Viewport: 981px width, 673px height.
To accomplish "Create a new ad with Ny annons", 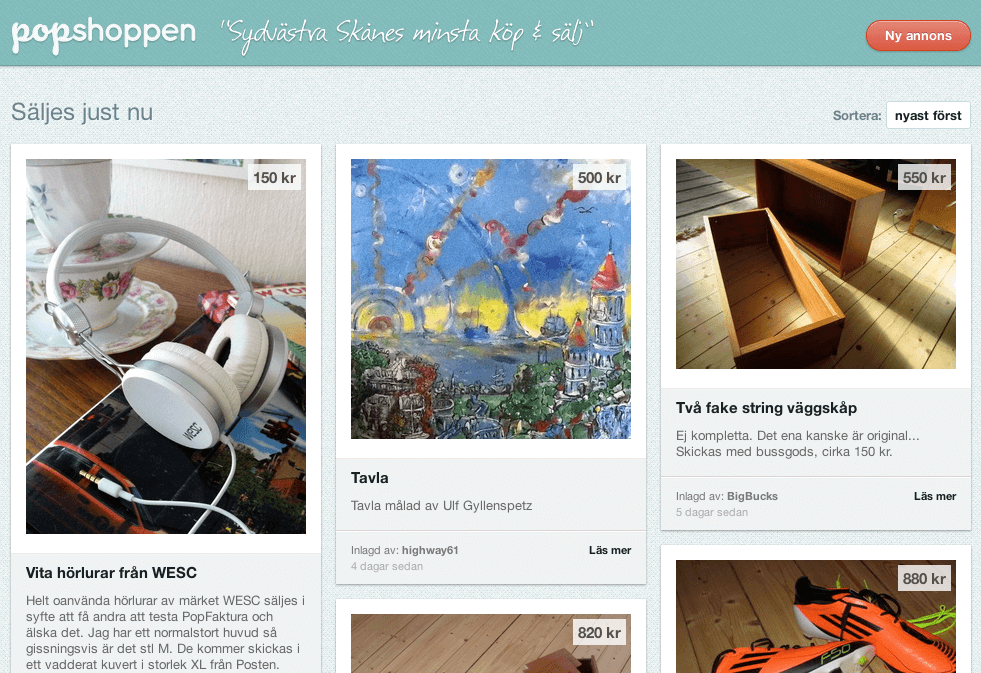I will (918, 36).
